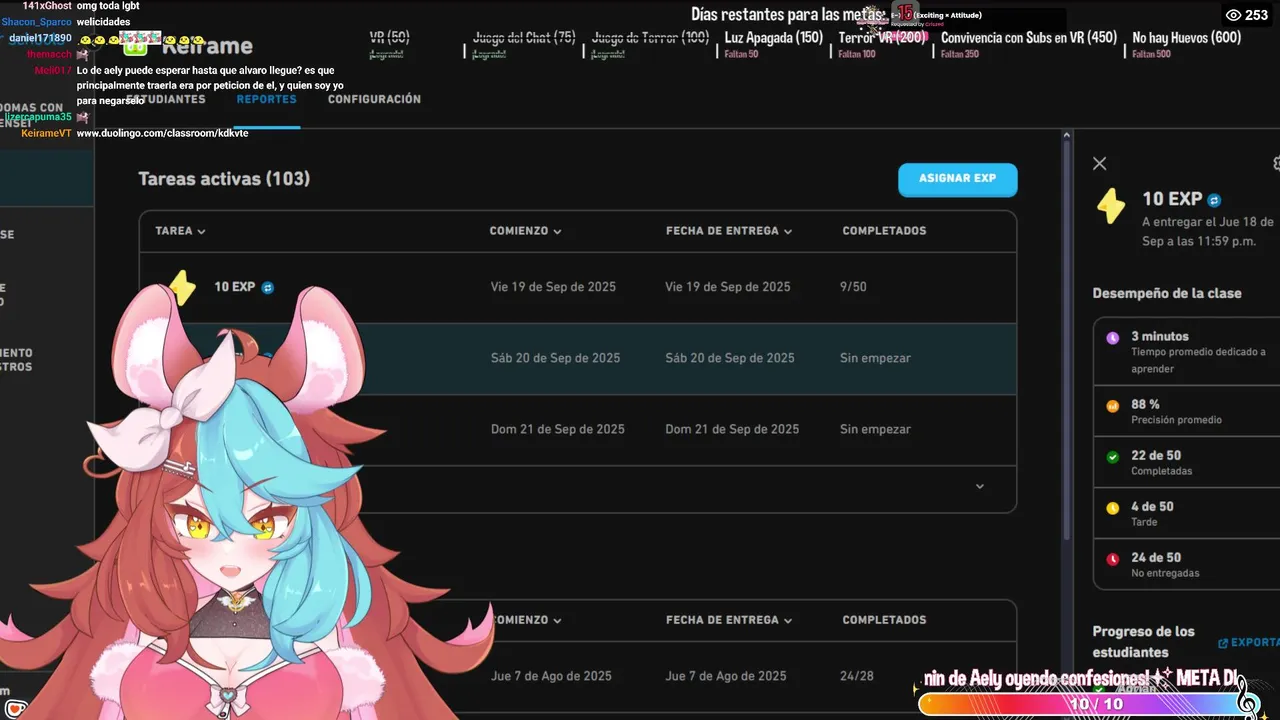Open the Sáb 20 de Sep 2025 task row
Image resolution: width=1280 pixels, height=720 pixels.
[578, 358]
